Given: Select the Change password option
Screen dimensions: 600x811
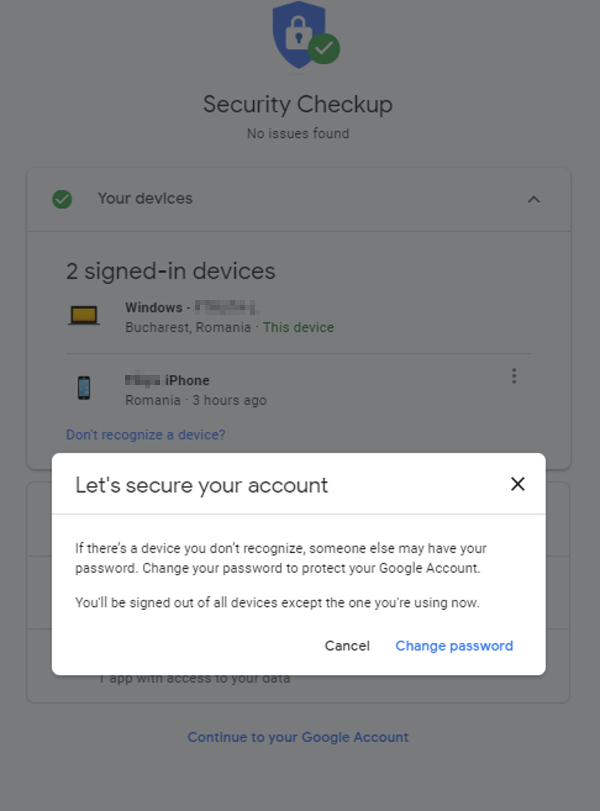Looking at the screenshot, I should pos(454,646).
